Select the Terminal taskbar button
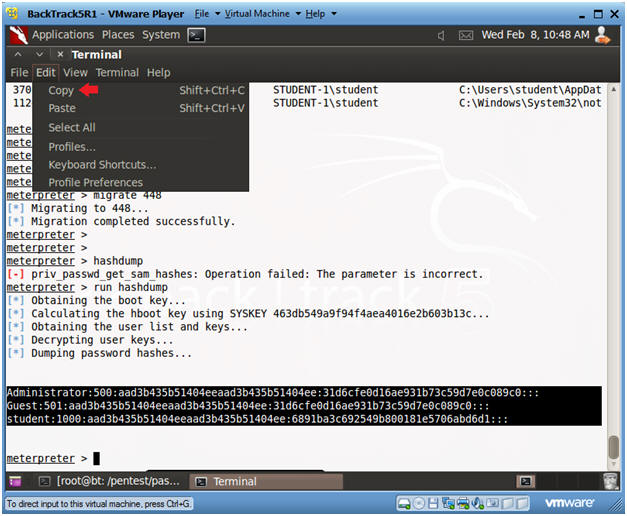 tap(266, 481)
